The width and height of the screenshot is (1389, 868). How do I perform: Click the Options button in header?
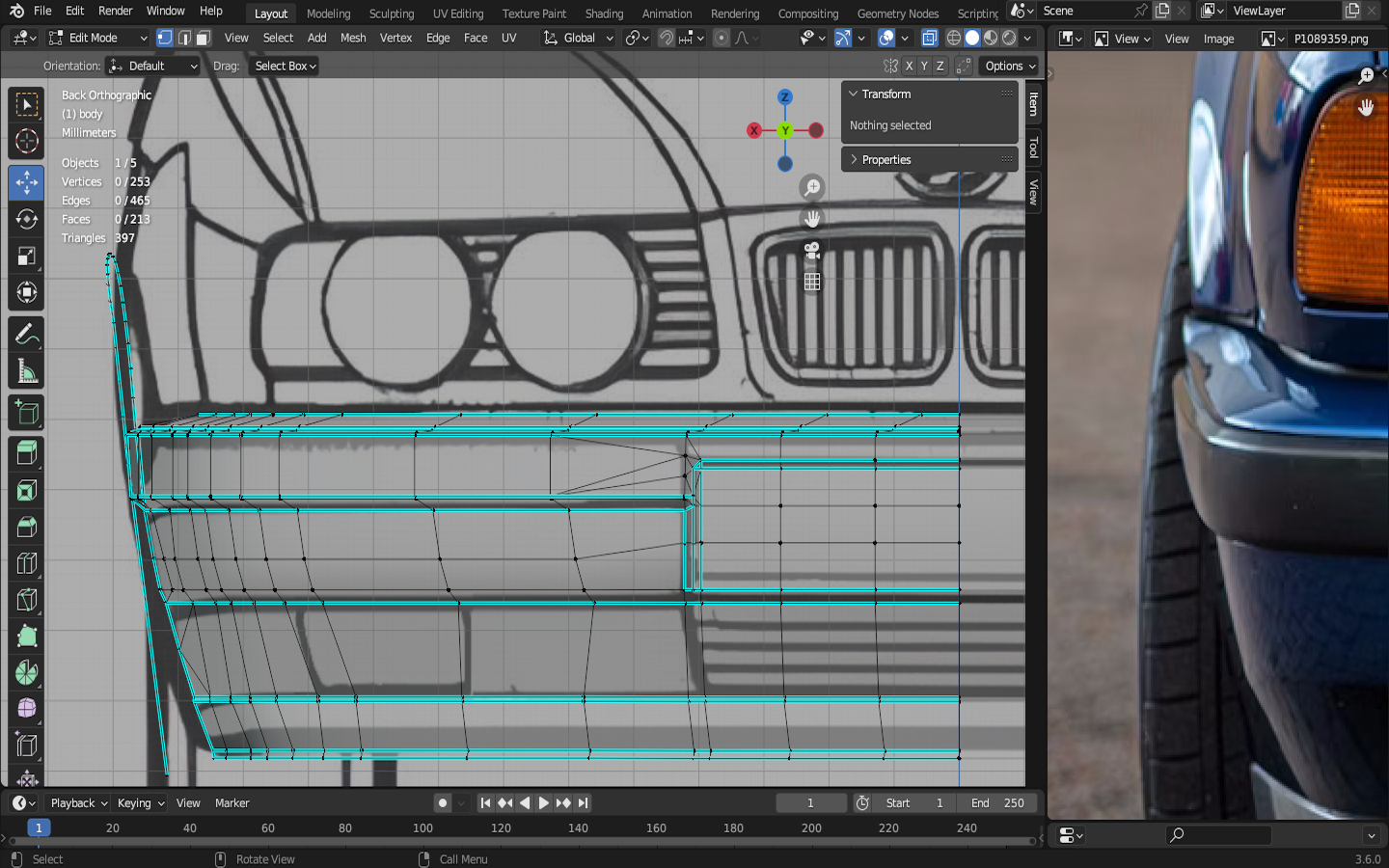click(x=1009, y=66)
